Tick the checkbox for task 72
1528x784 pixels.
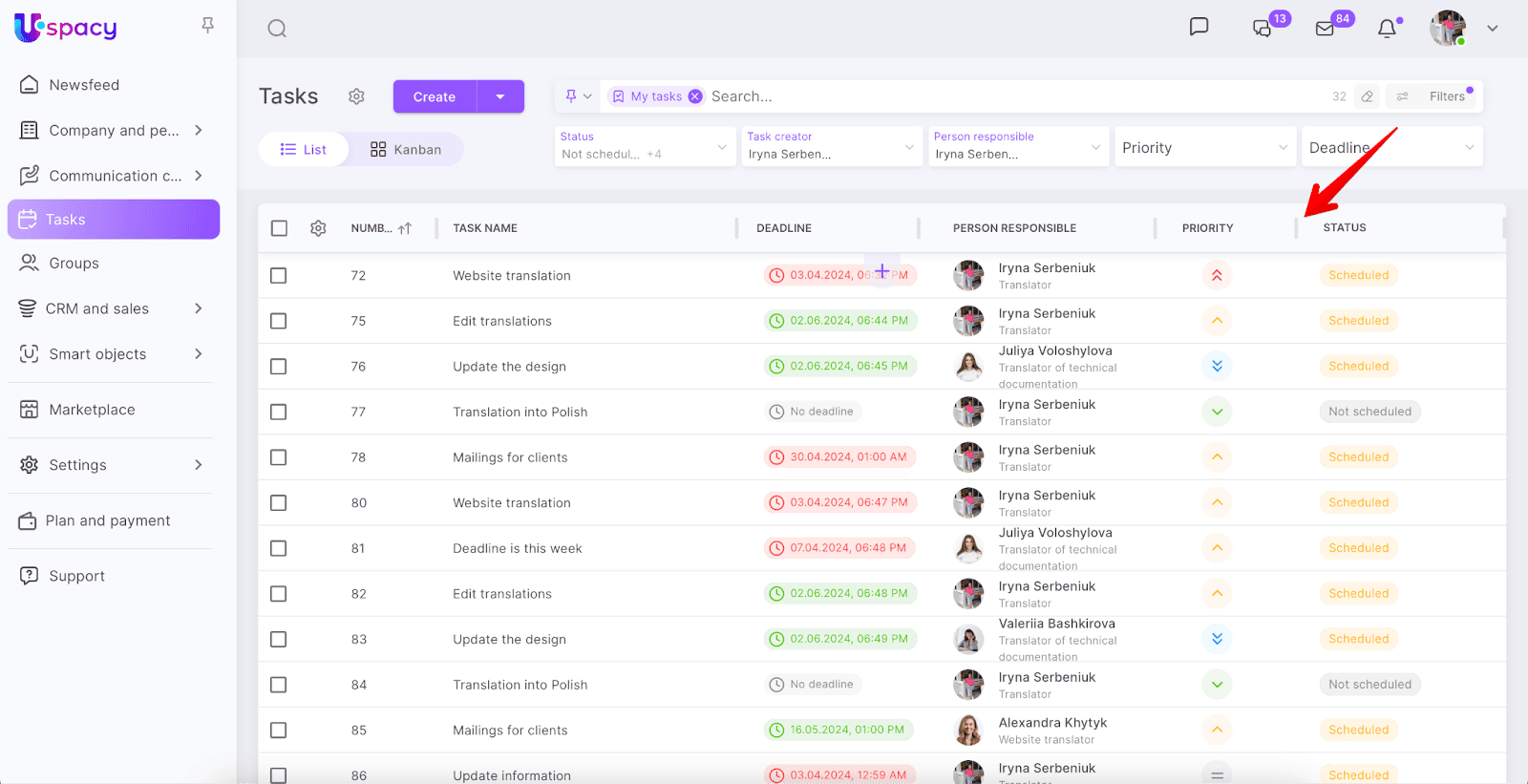coord(279,276)
